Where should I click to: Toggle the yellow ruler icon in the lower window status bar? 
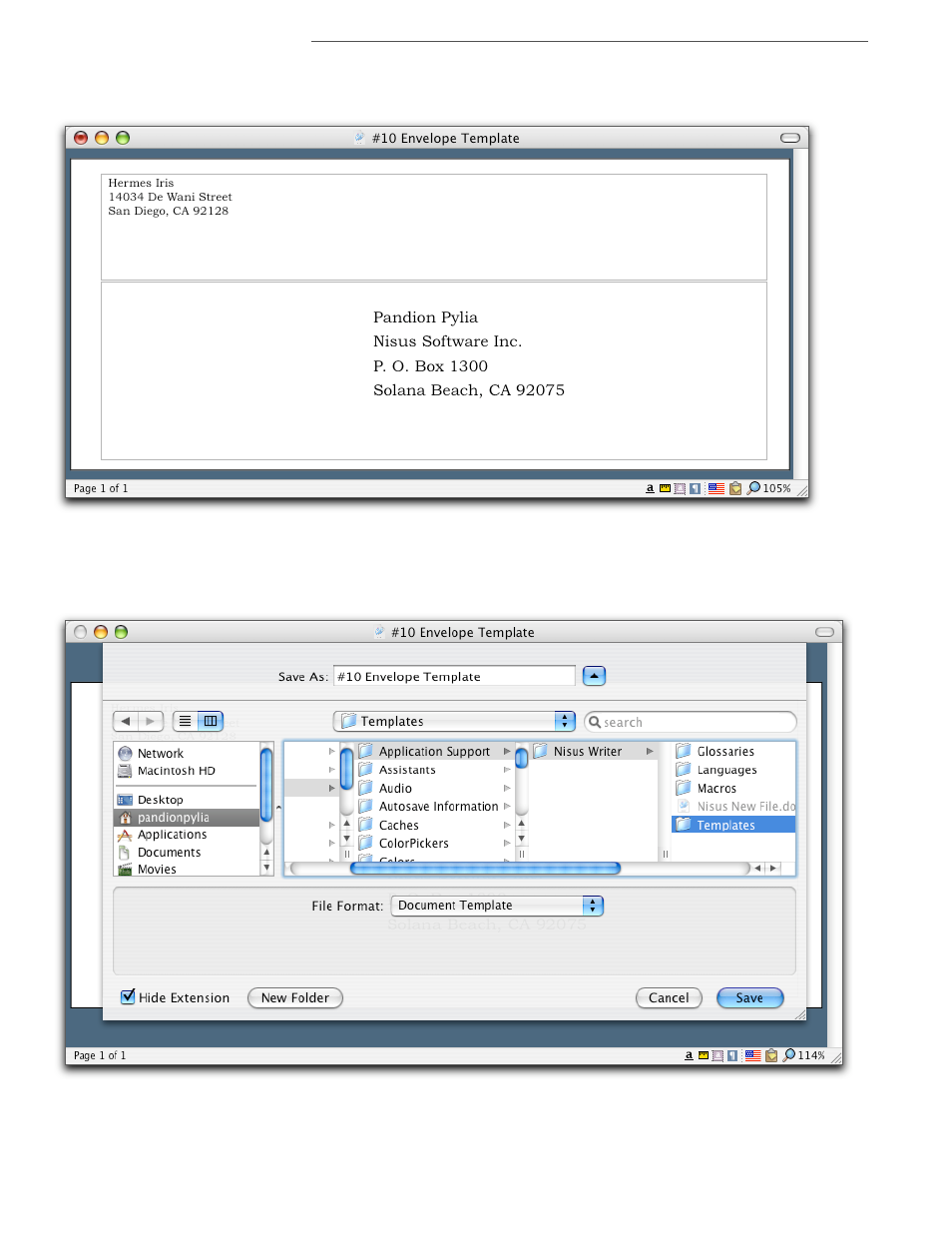pos(704,1055)
